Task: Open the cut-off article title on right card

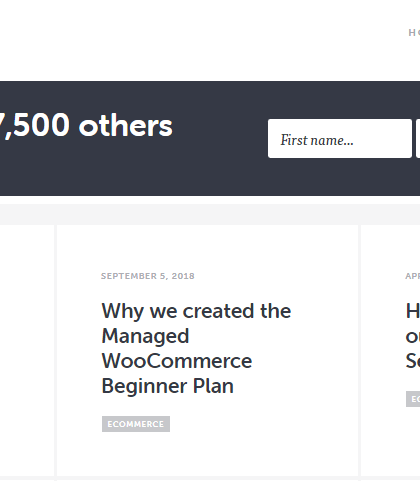Action: coord(413,336)
